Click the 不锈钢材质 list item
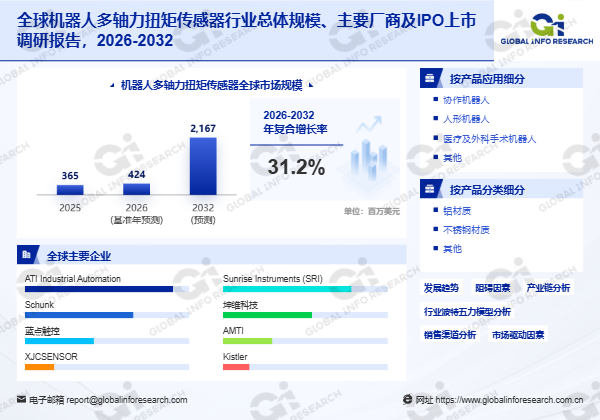 tap(466, 230)
